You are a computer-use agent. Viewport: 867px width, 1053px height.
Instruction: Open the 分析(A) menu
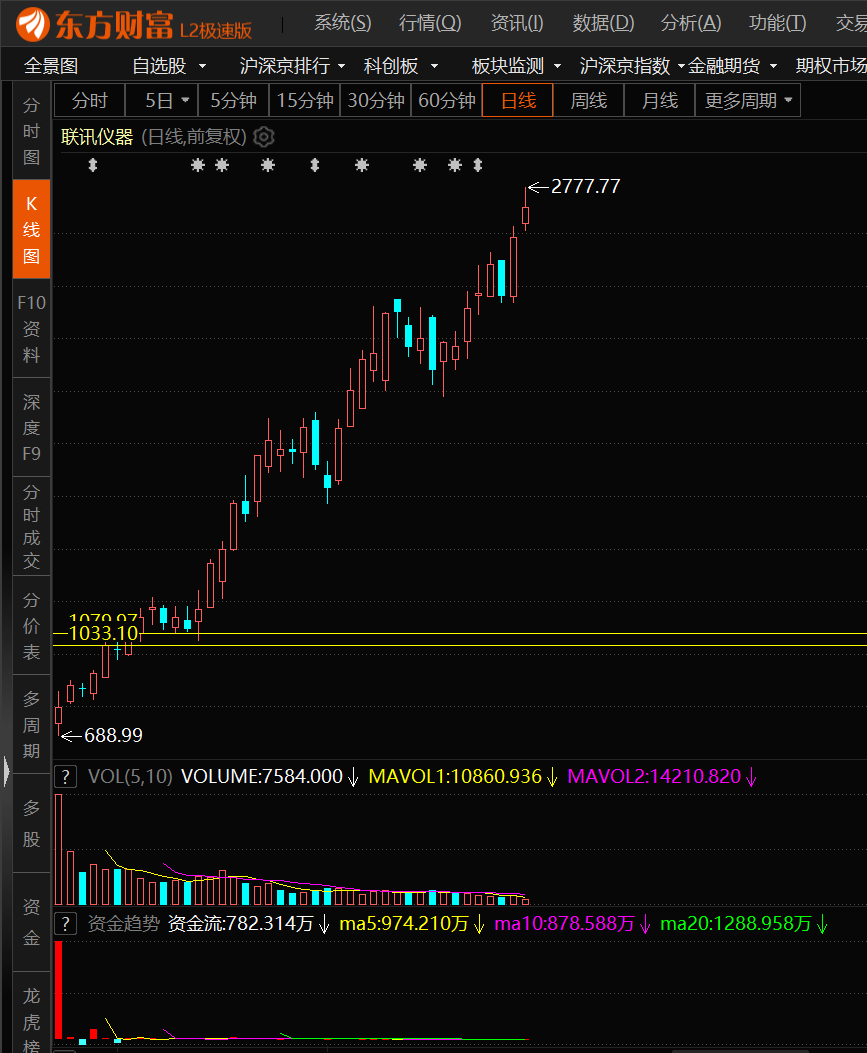pyautogui.click(x=690, y=24)
